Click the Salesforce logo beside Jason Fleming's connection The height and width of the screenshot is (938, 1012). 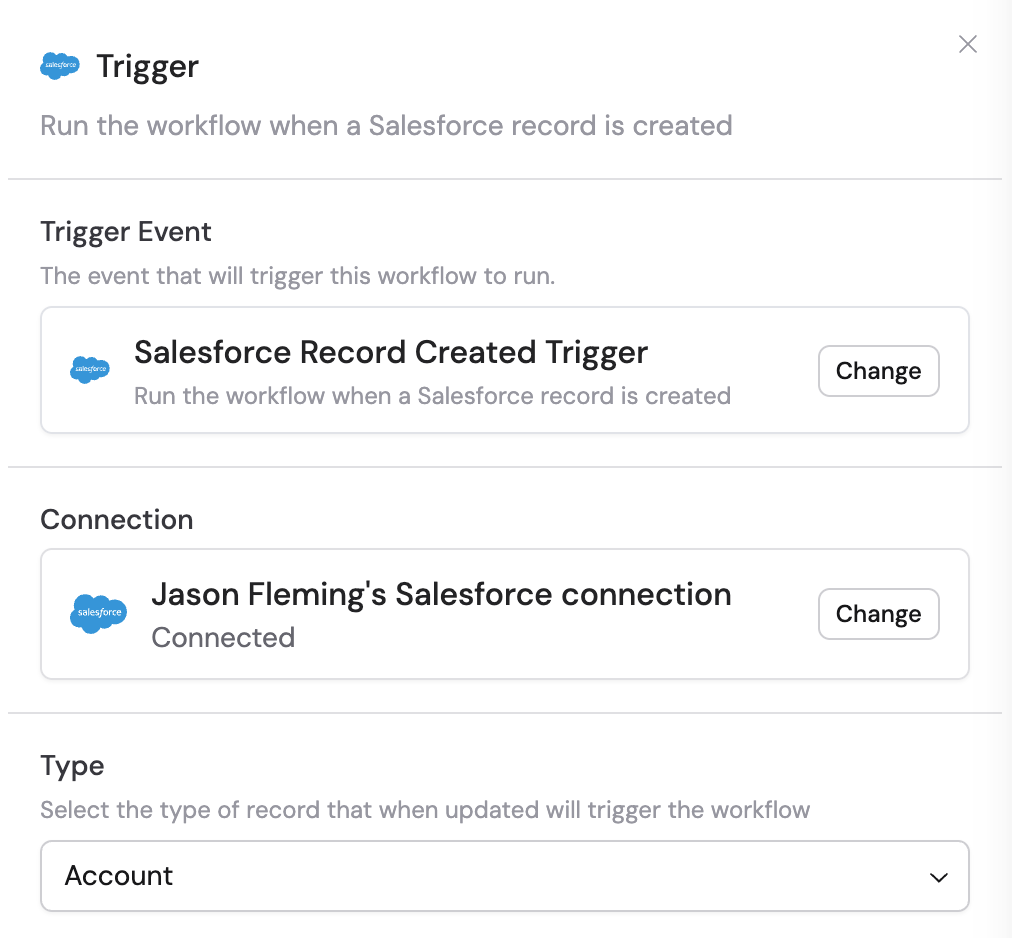(x=97, y=613)
